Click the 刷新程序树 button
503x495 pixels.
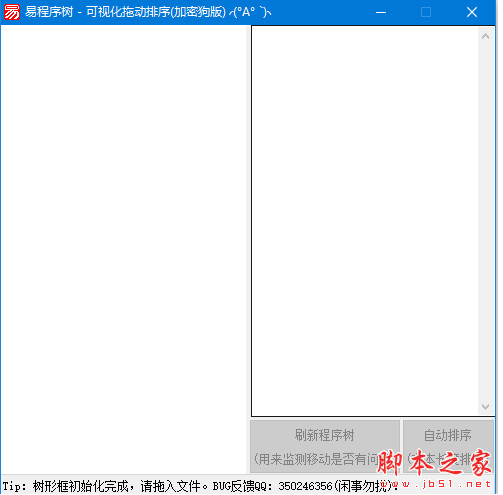tap(325, 446)
